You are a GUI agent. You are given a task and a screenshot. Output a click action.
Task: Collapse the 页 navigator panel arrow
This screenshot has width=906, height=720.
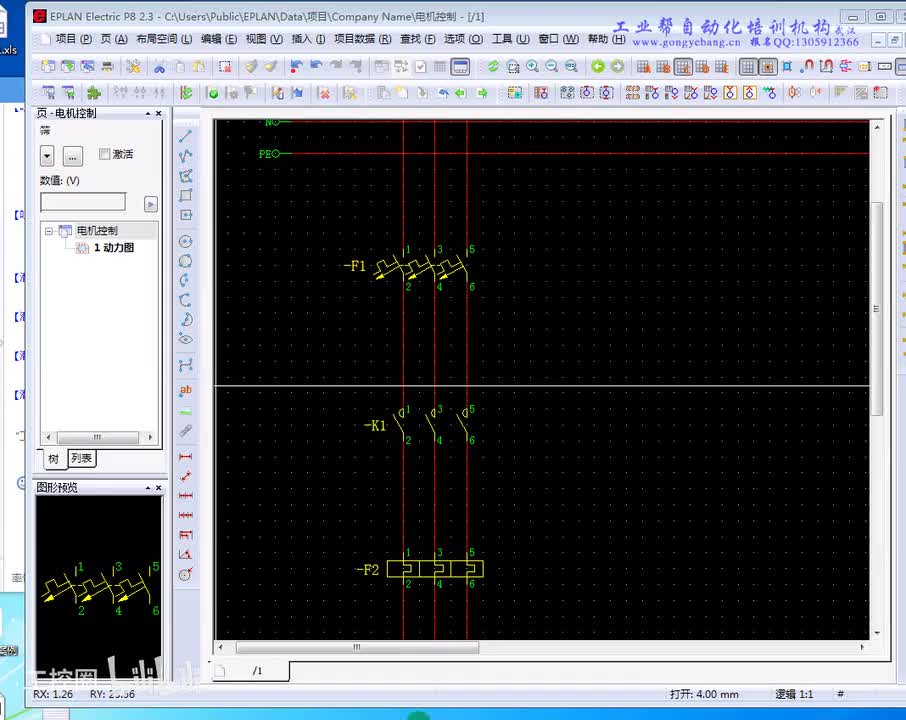pos(148,114)
